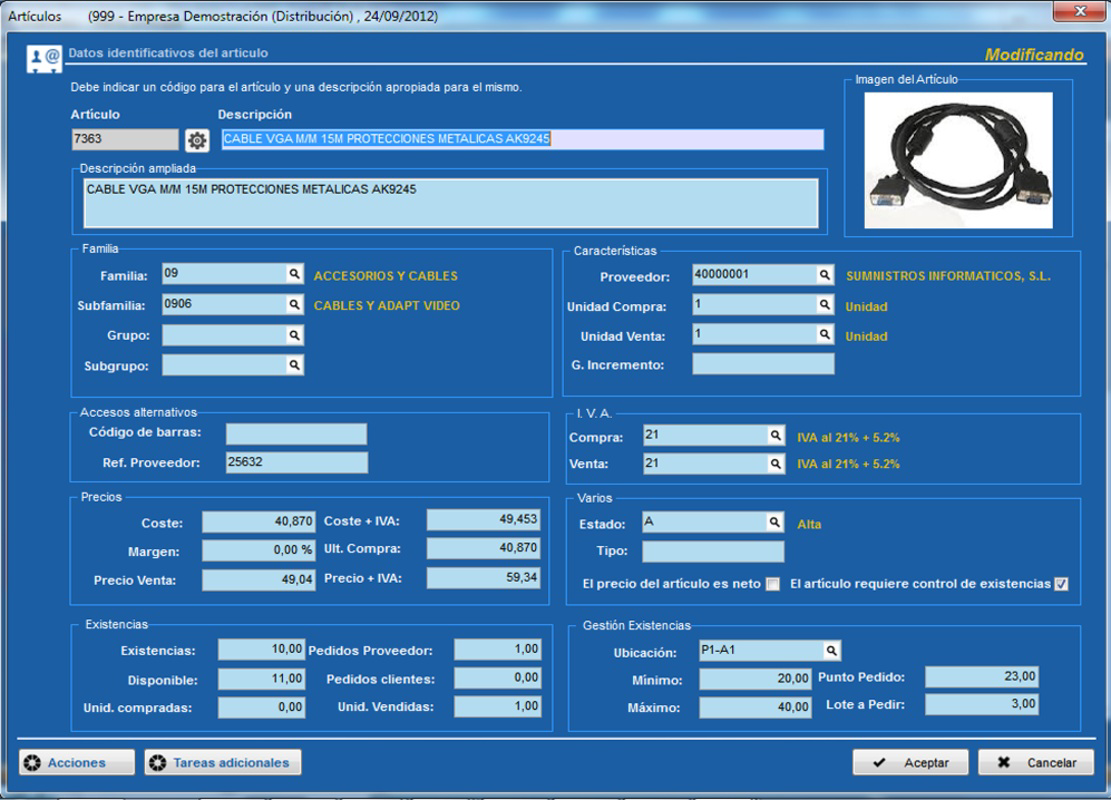This screenshot has height=800, width=1111.
Task: Open the Acciones menu button
Action: coord(77,762)
